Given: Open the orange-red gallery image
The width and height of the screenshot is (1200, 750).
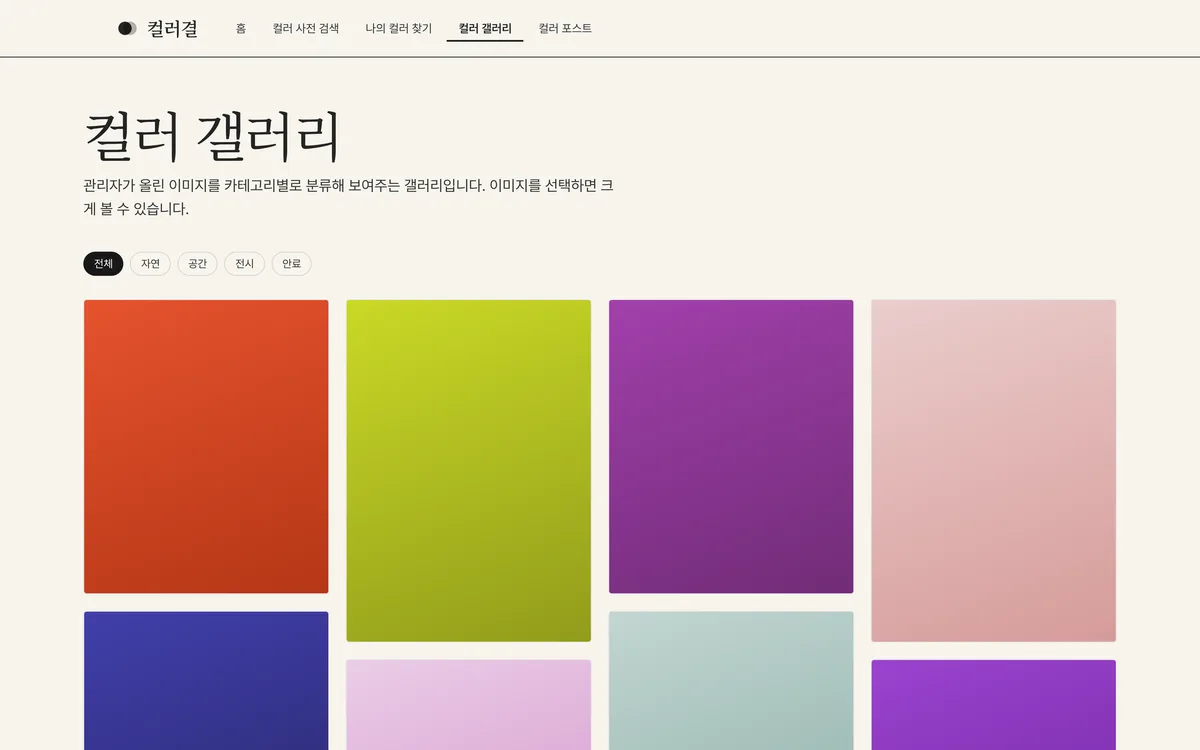Looking at the screenshot, I should (206, 446).
